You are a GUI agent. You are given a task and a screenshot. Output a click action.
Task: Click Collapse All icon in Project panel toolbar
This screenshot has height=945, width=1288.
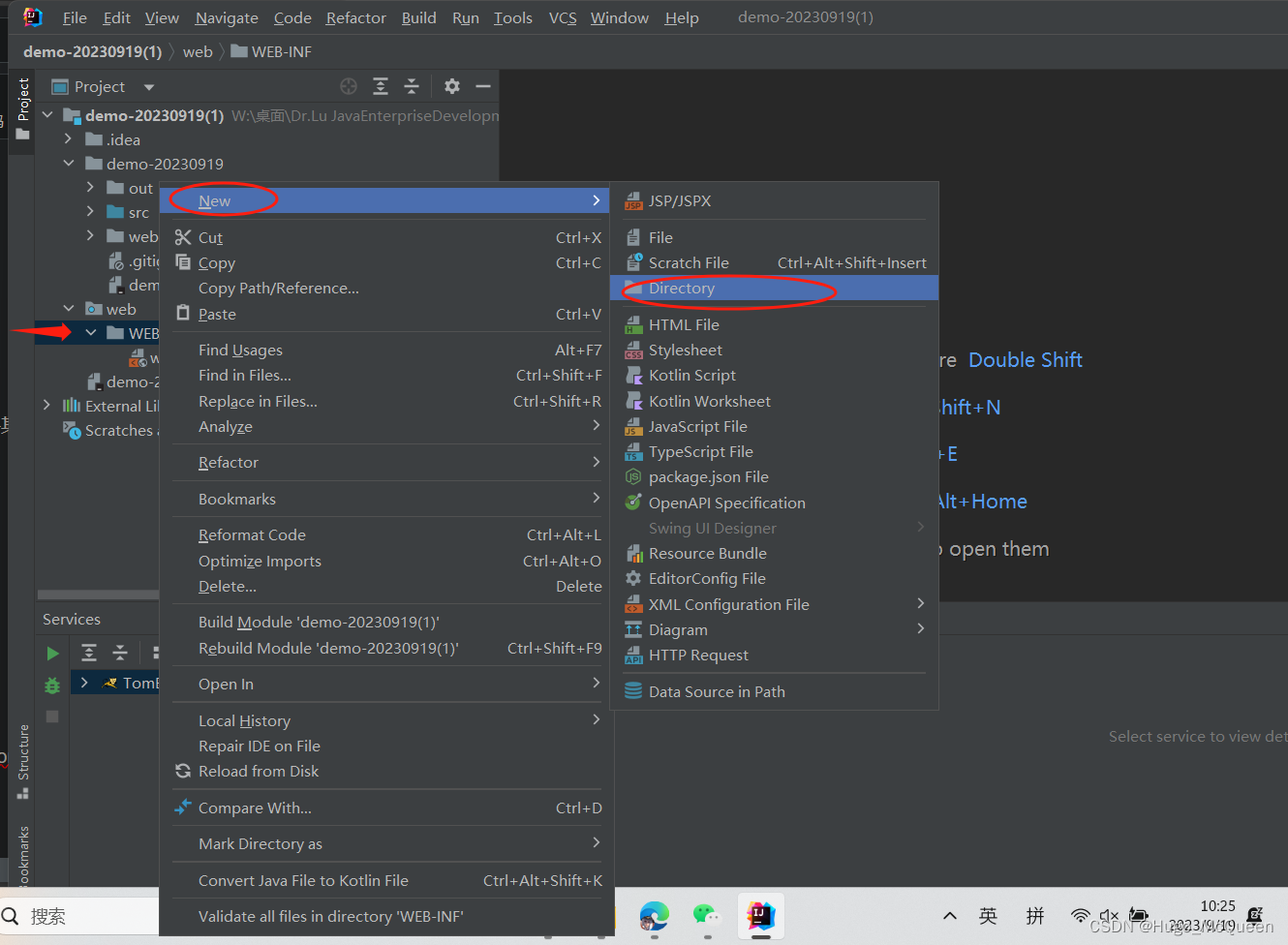[412, 86]
